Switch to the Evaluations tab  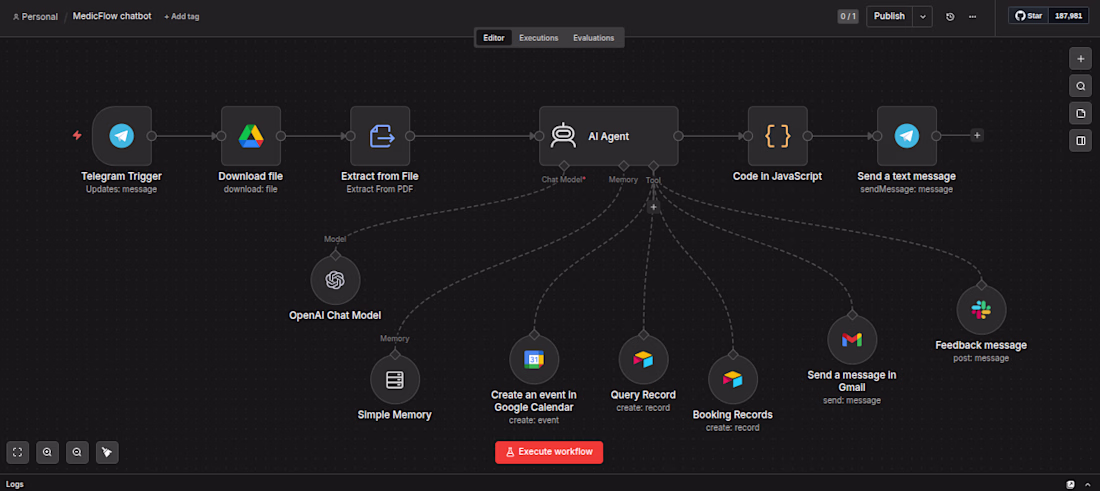coord(593,38)
